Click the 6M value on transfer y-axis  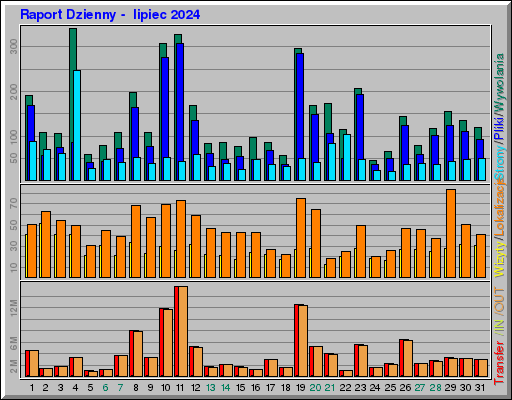[x=14, y=343]
